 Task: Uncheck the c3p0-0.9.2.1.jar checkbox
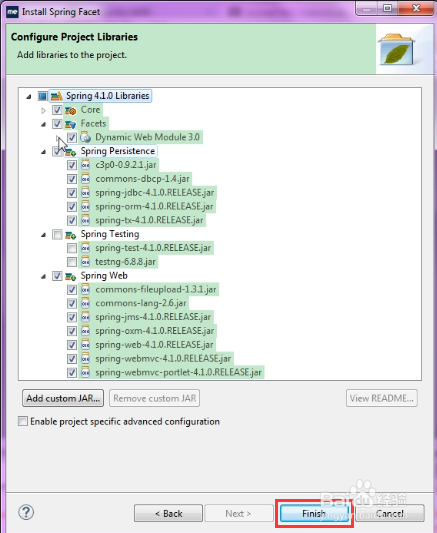tap(72, 166)
